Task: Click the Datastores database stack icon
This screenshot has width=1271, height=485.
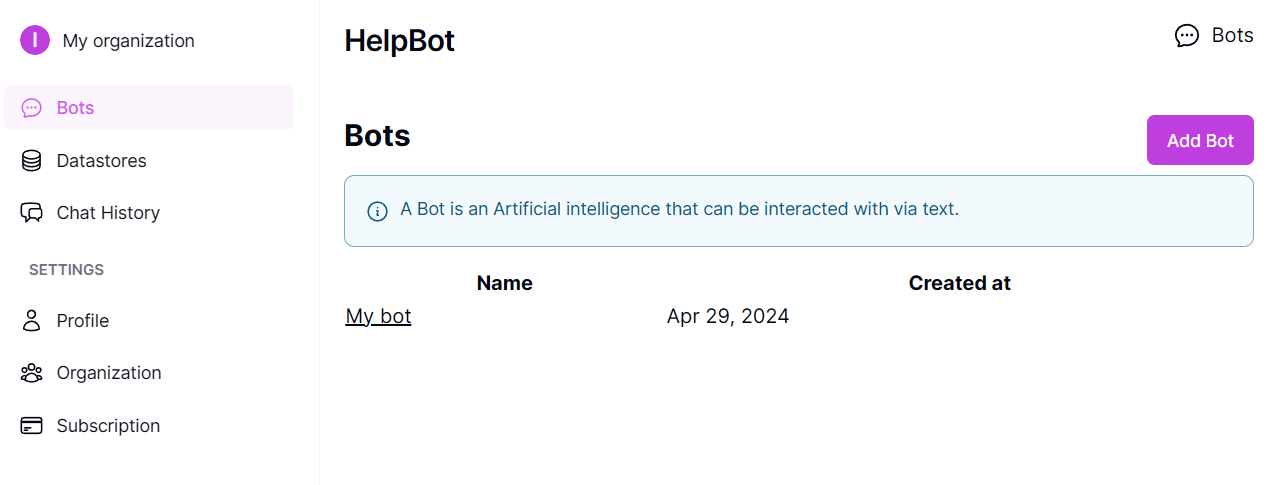Action: (x=32, y=161)
